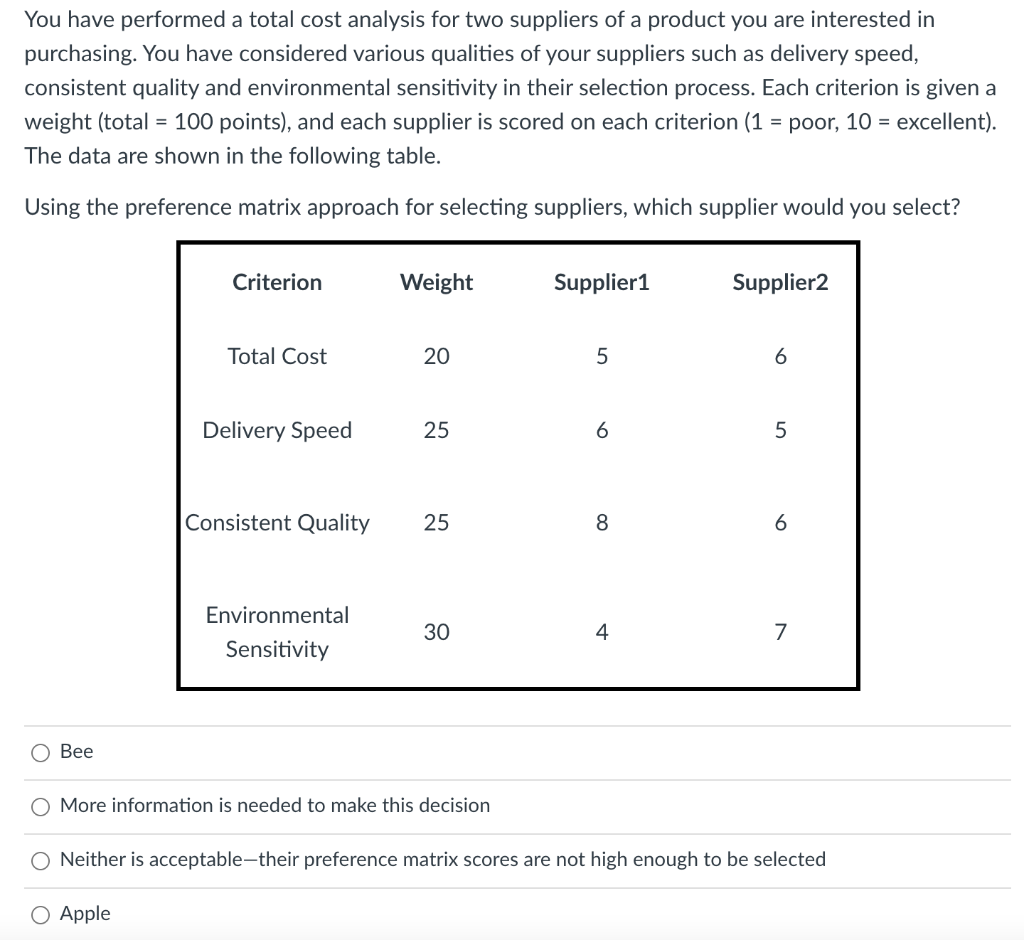Click the Delivery Speed row label

pos(277,430)
